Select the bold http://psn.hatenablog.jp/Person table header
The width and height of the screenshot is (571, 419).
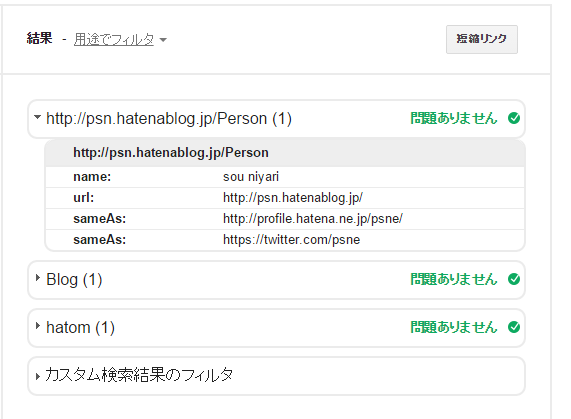coord(171,153)
